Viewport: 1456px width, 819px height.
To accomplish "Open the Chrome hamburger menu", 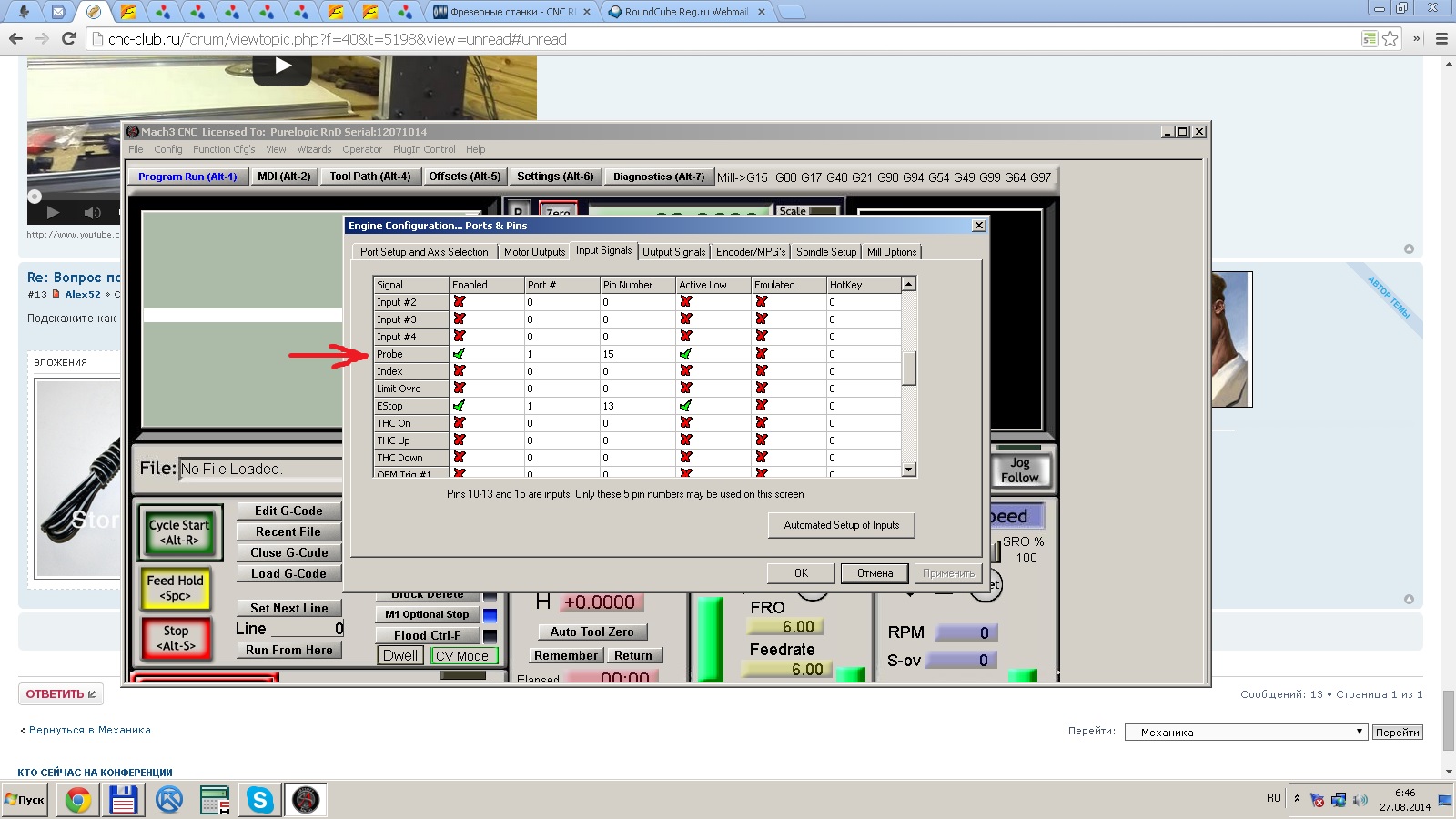I will click(1441, 39).
